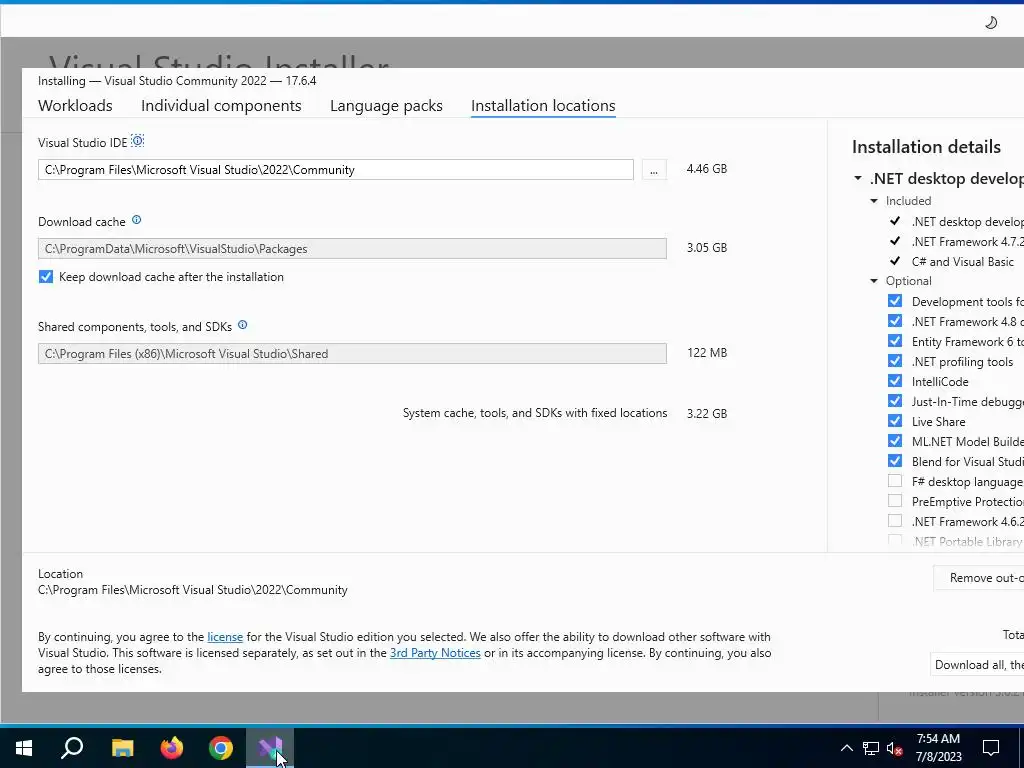The width and height of the screenshot is (1024, 768).
Task: Click 'System cache, tools, and SDKs' text
Action: point(535,413)
